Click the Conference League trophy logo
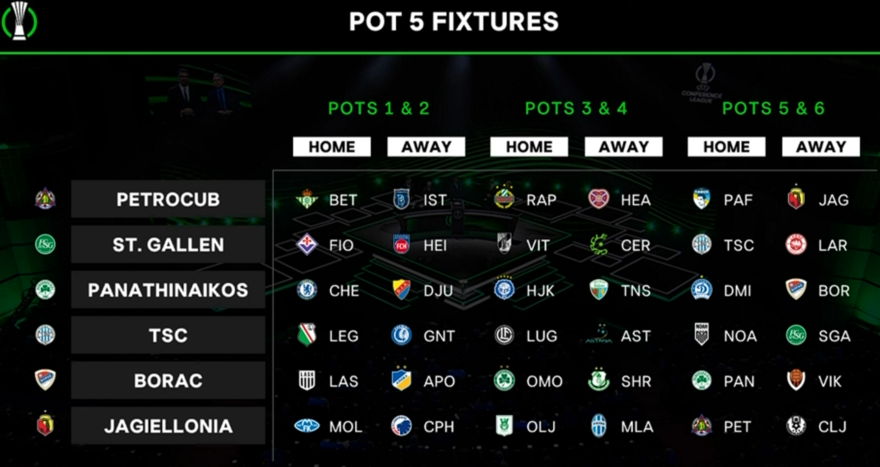The width and height of the screenshot is (880, 467). (19, 21)
